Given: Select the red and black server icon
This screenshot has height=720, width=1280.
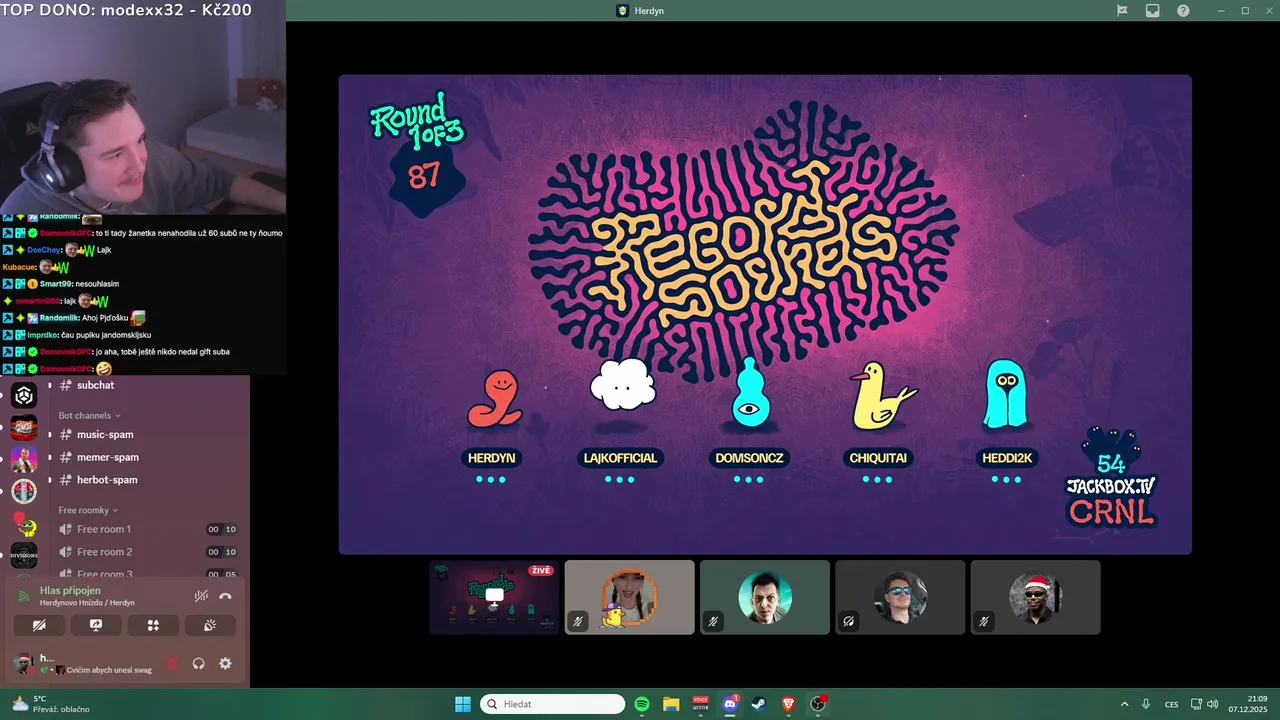Looking at the screenshot, I should [24, 428].
